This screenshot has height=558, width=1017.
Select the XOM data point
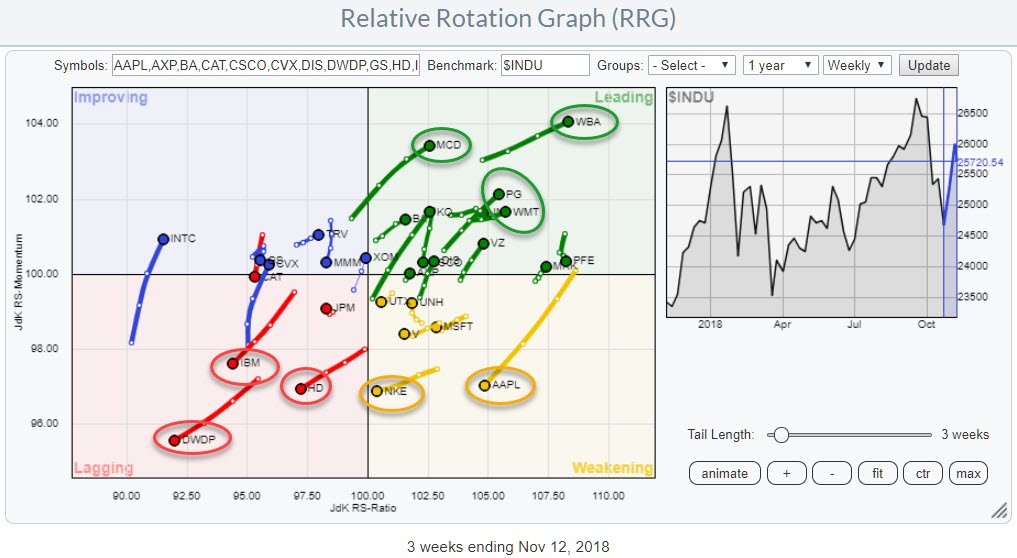pos(366,258)
